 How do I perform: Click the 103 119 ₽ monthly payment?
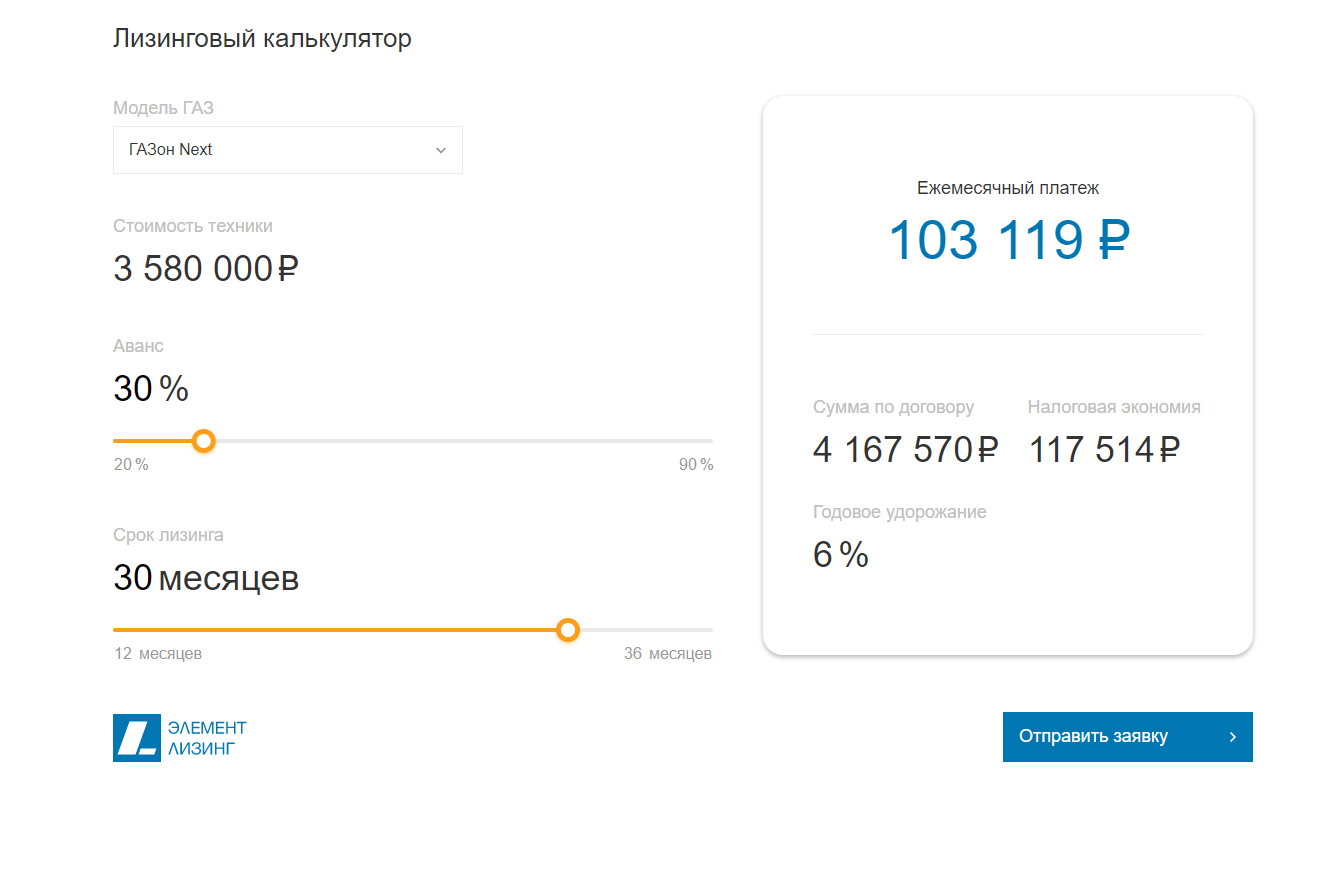pyautogui.click(x=1008, y=241)
